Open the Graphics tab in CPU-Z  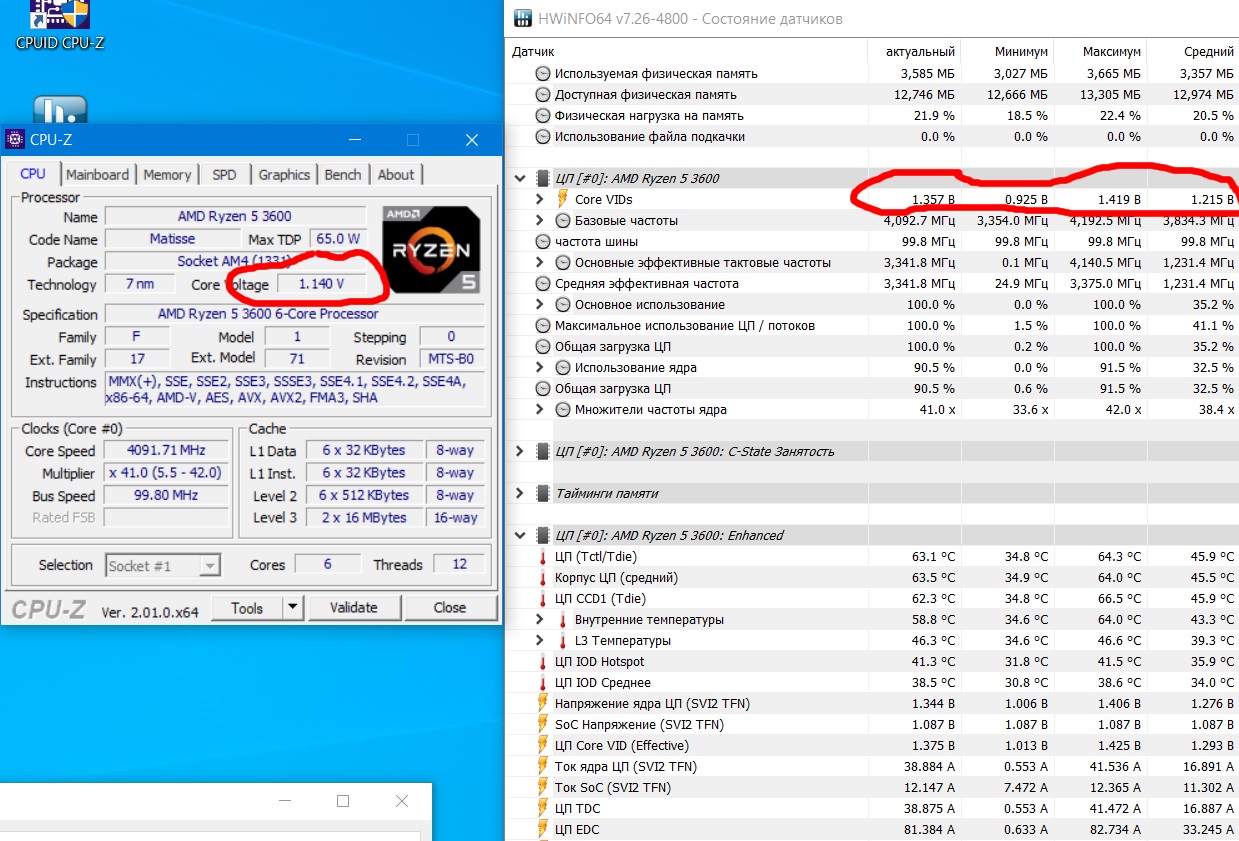(x=284, y=174)
